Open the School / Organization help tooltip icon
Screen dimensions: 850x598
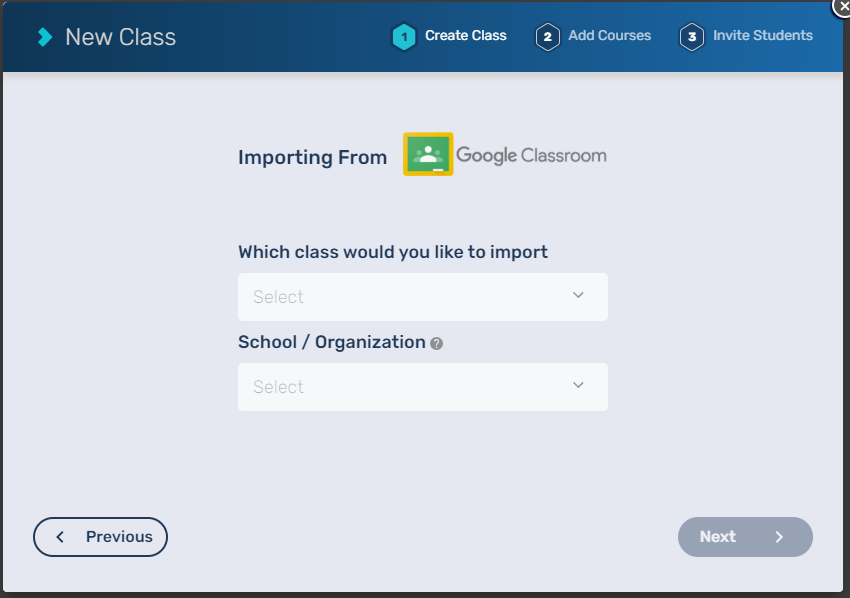pos(436,343)
